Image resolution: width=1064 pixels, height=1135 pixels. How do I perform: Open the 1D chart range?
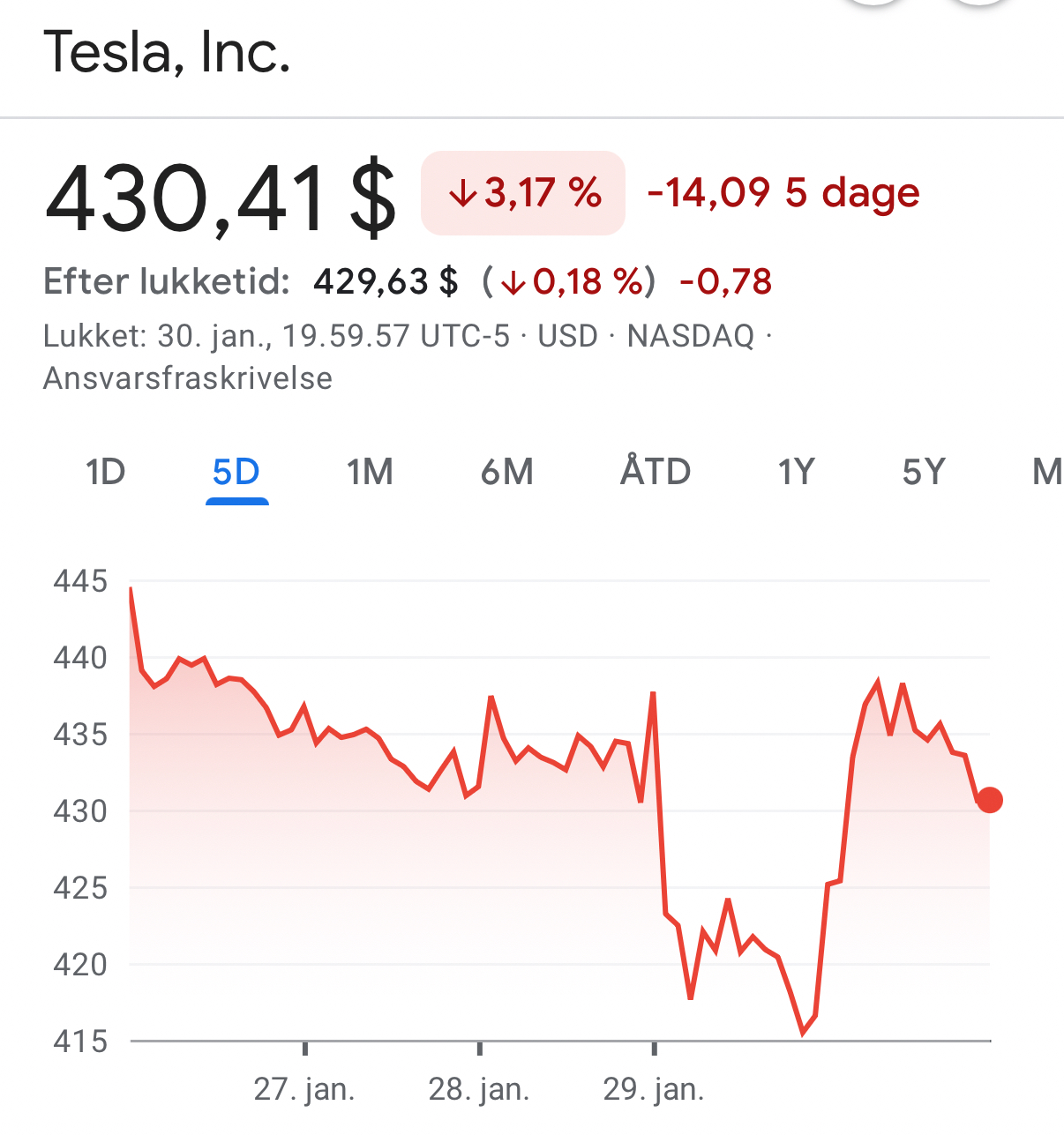[105, 472]
